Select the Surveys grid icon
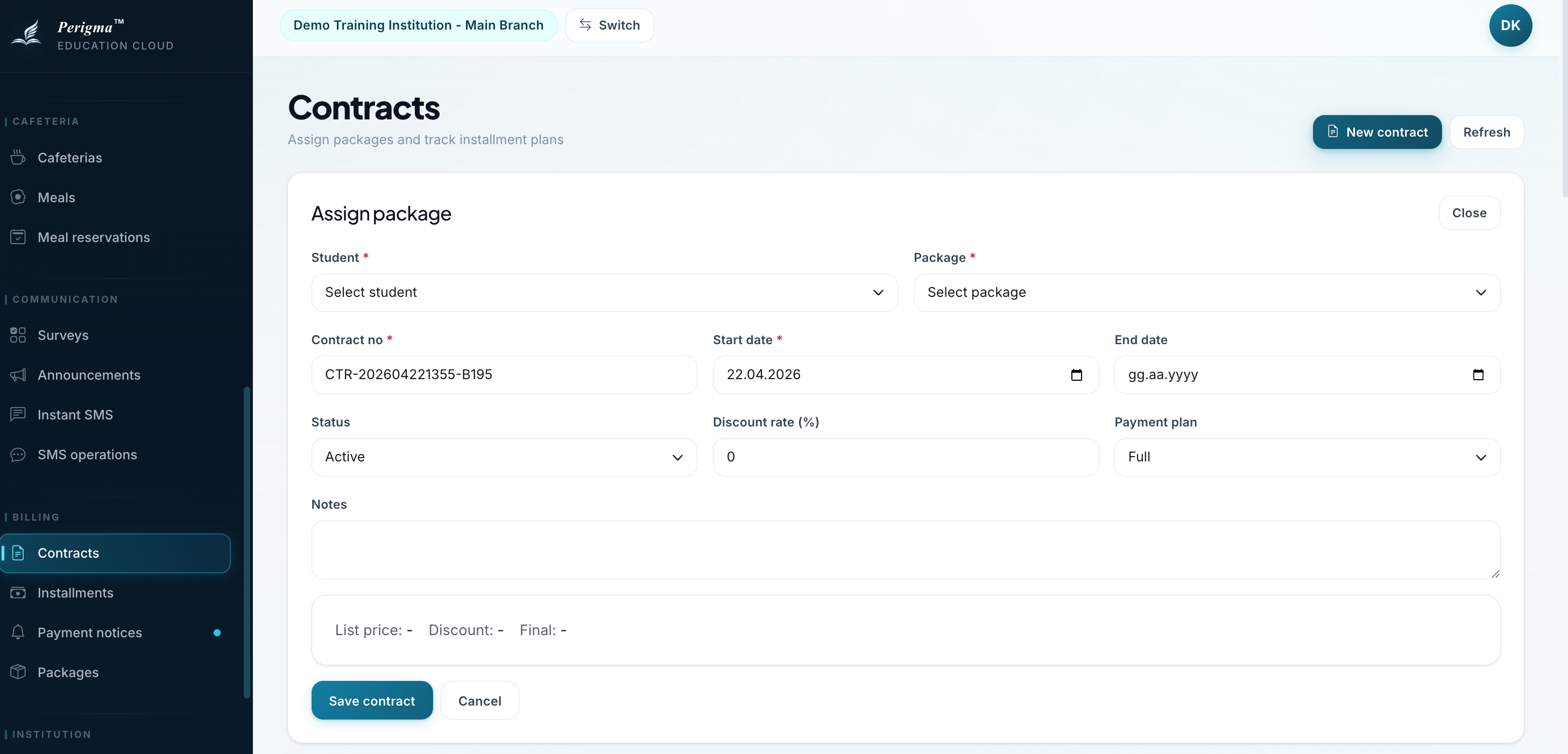Viewport: 1568px width, 754px height. [x=18, y=335]
